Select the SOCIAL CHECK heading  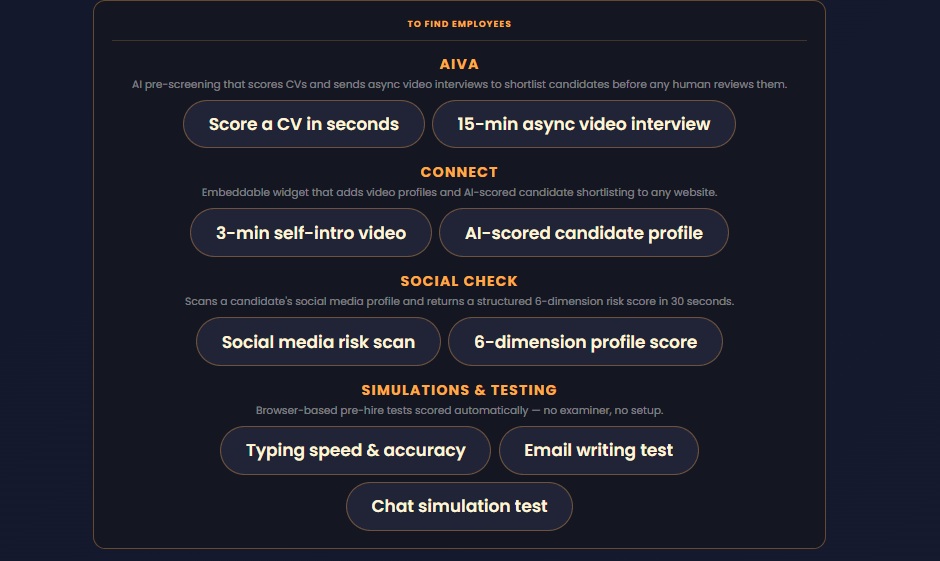click(459, 281)
